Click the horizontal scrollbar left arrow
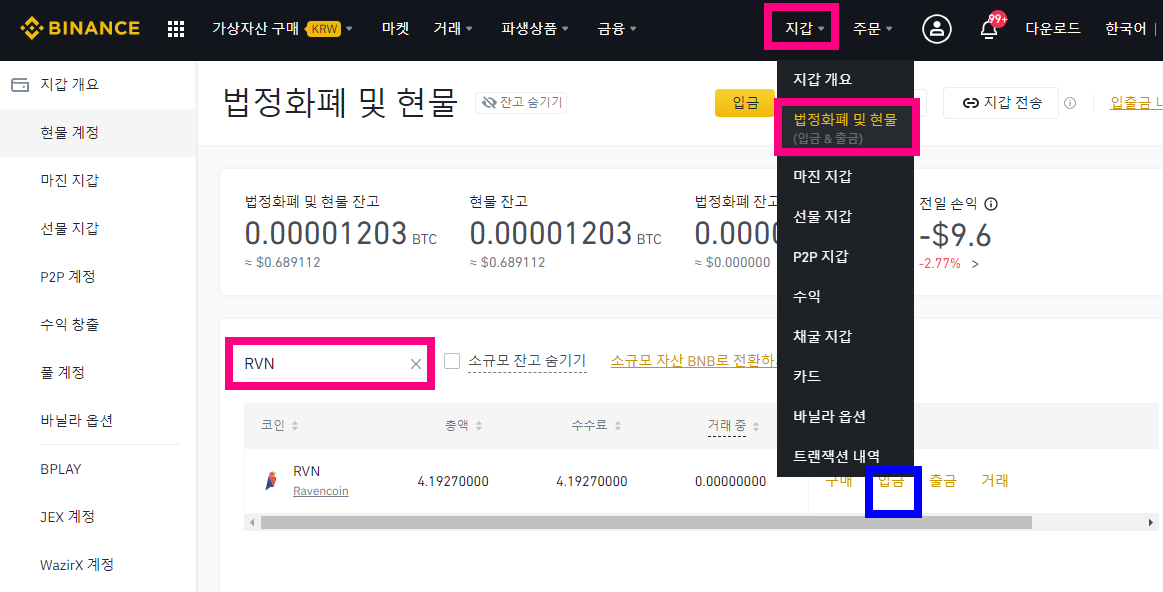 (252, 522)
